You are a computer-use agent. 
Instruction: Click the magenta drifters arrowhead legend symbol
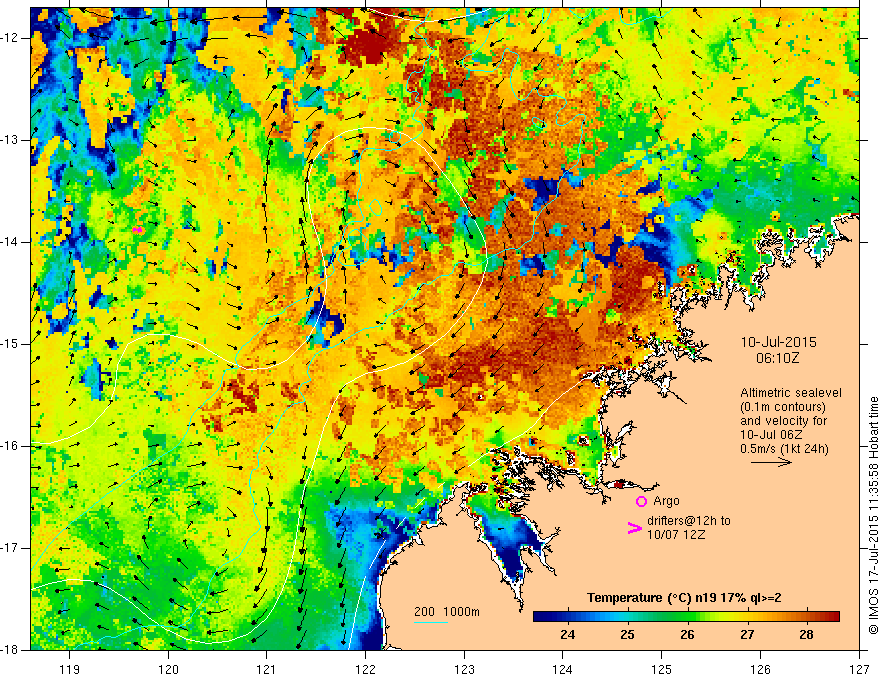coord(635,528)
